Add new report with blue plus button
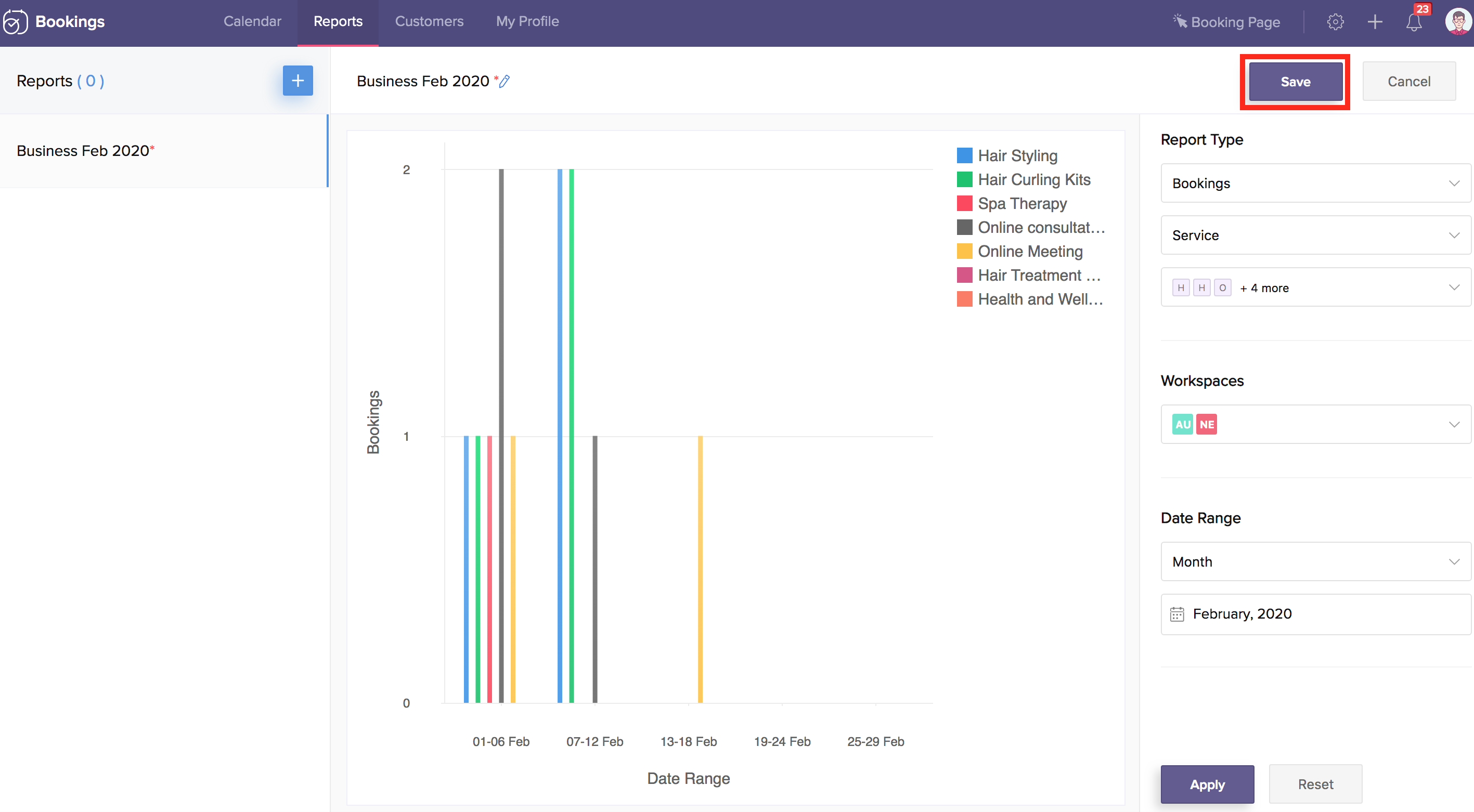This screenshot has width=1474, height=812. click(x=298, y=81)
